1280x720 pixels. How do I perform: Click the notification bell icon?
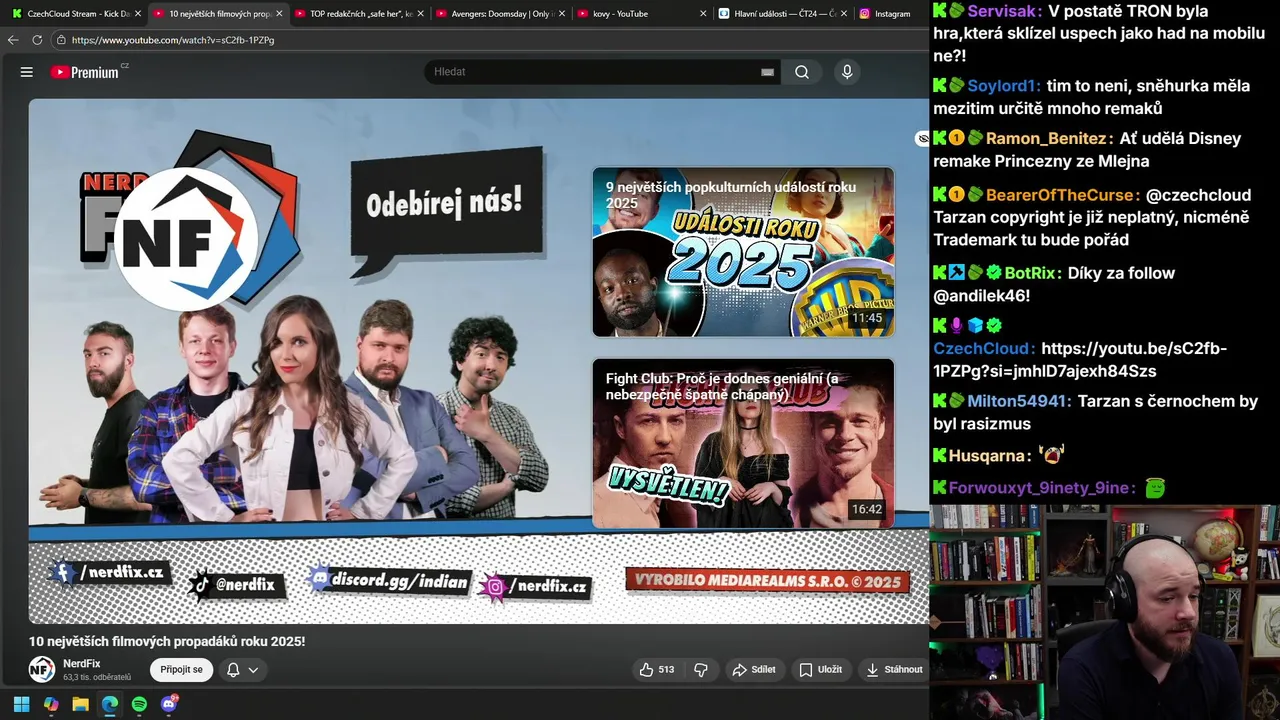click(233, 670)
